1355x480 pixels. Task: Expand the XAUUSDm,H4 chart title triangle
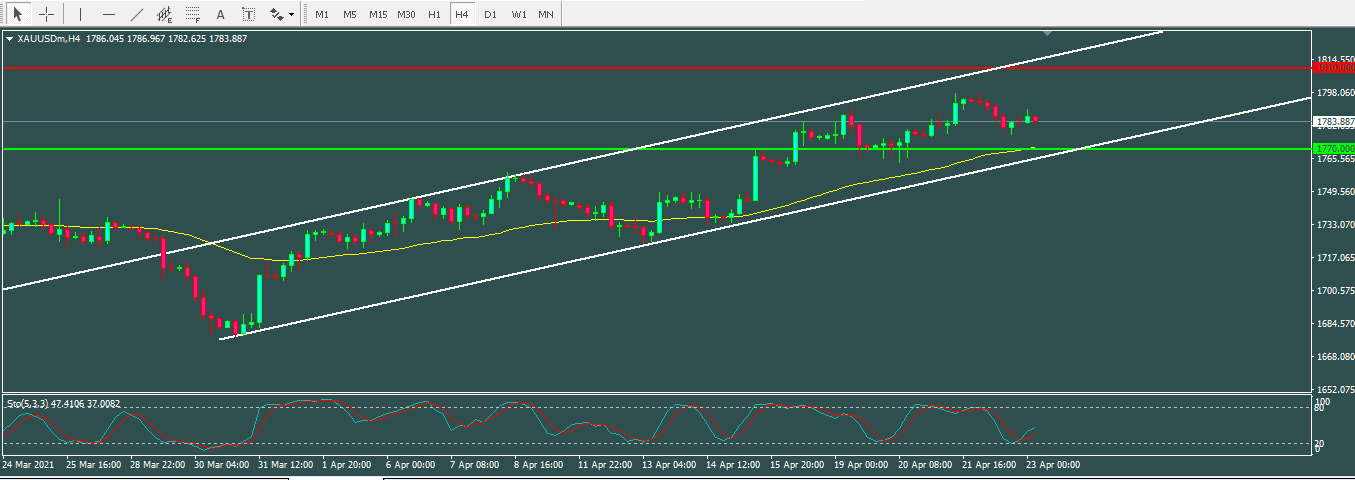click(10, 39)
